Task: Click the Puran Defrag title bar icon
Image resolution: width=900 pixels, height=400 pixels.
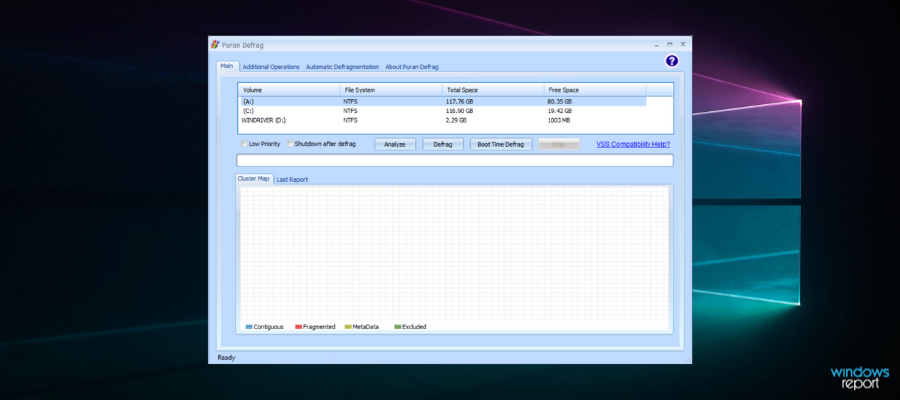Action: tap(215, 45)
